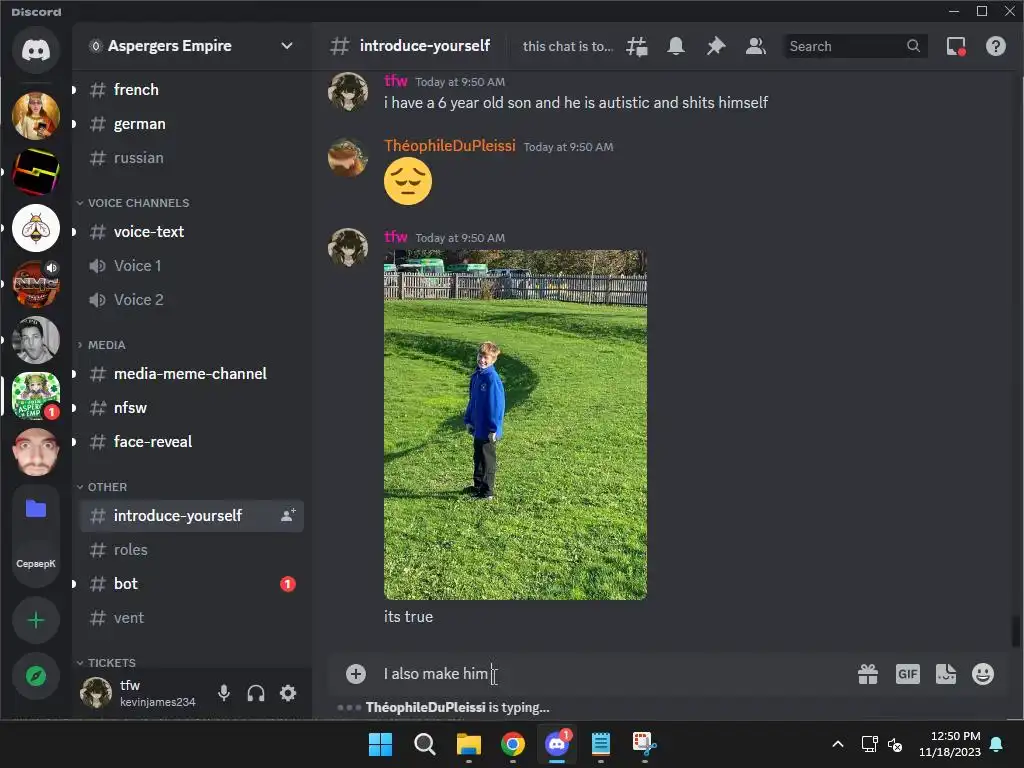
Task: Join the Voice 1 voice channel
Action: [x=190, y=266]
